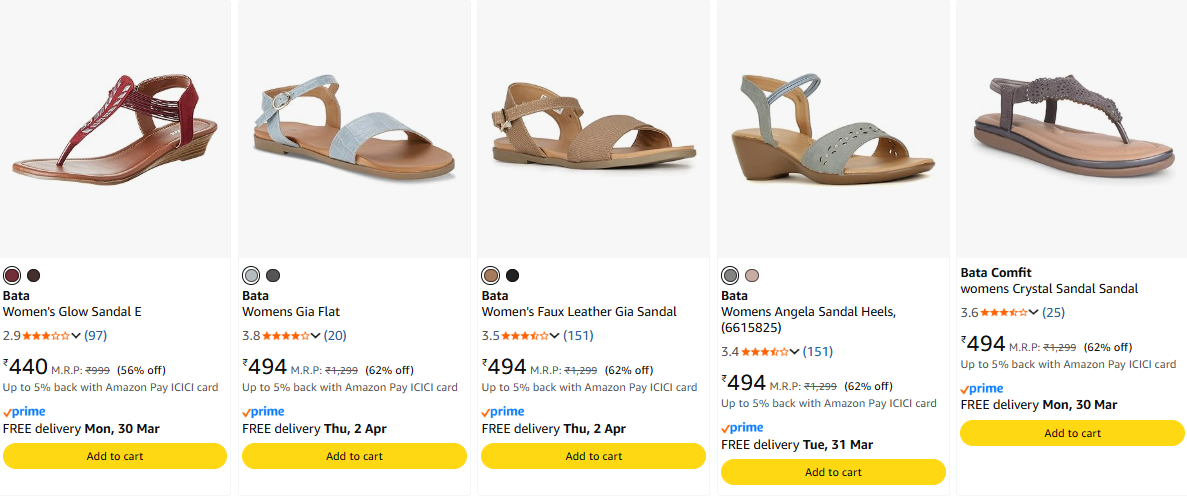Click the star rating of Crystal Sandal

(1004, 313)
